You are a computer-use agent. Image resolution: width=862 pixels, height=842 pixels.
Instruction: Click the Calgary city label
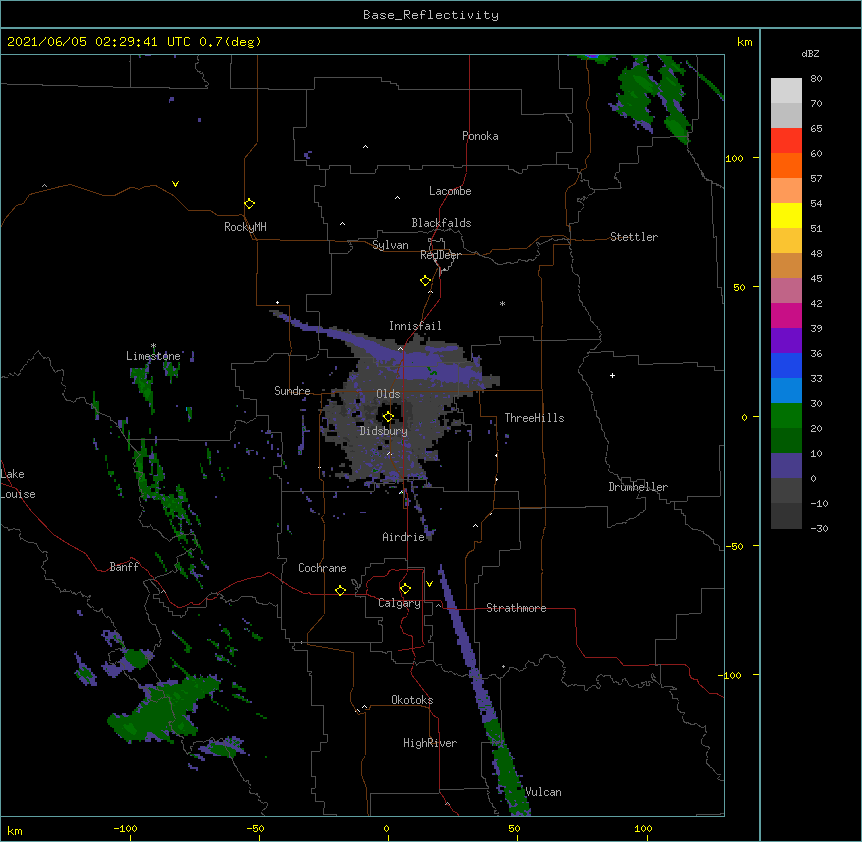pos(399,603)
